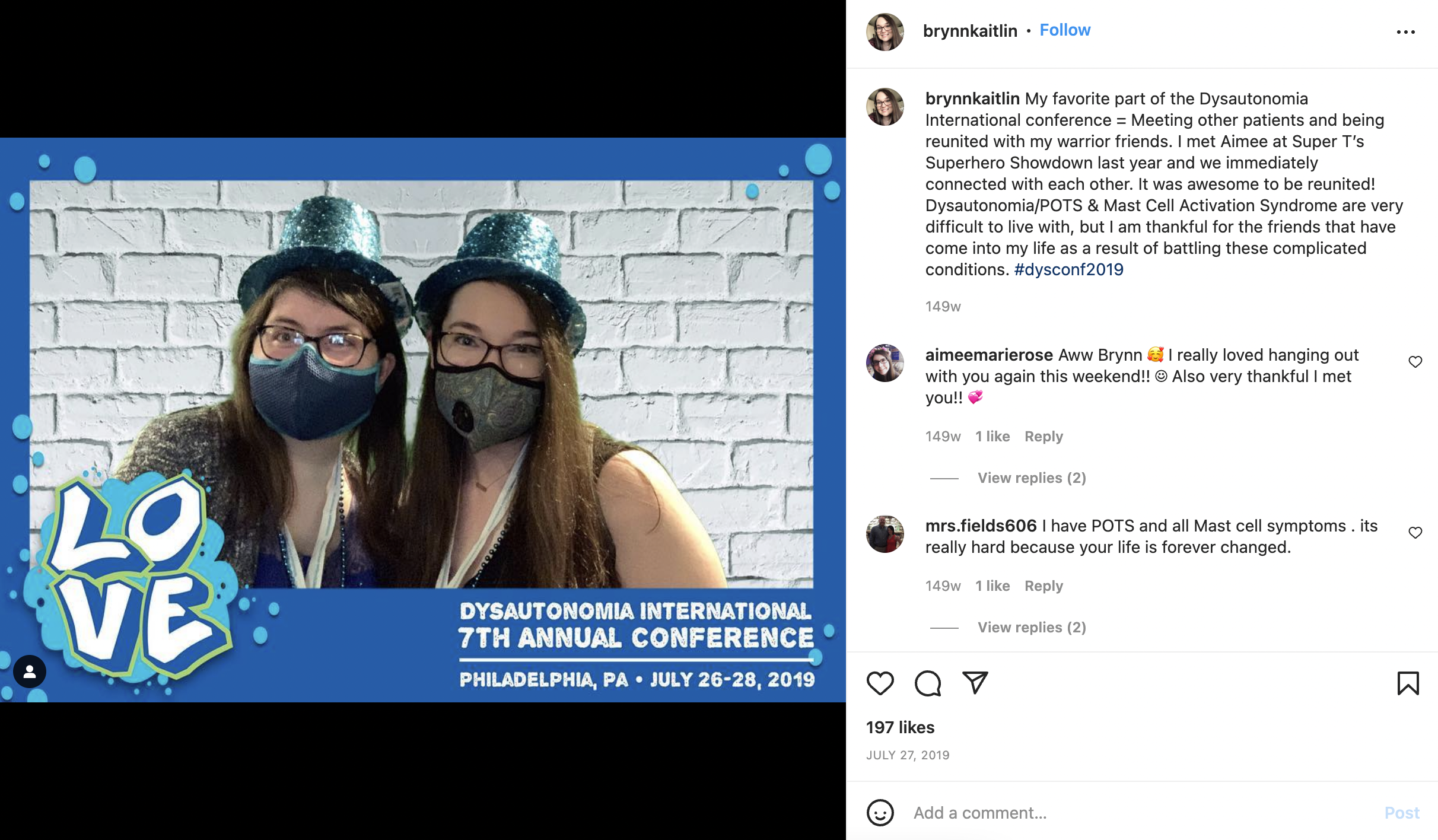Viewport: 1438px width, 840px height.
Task: Expand replies under aimeemarierose's comment
Action: (1032, 478)
